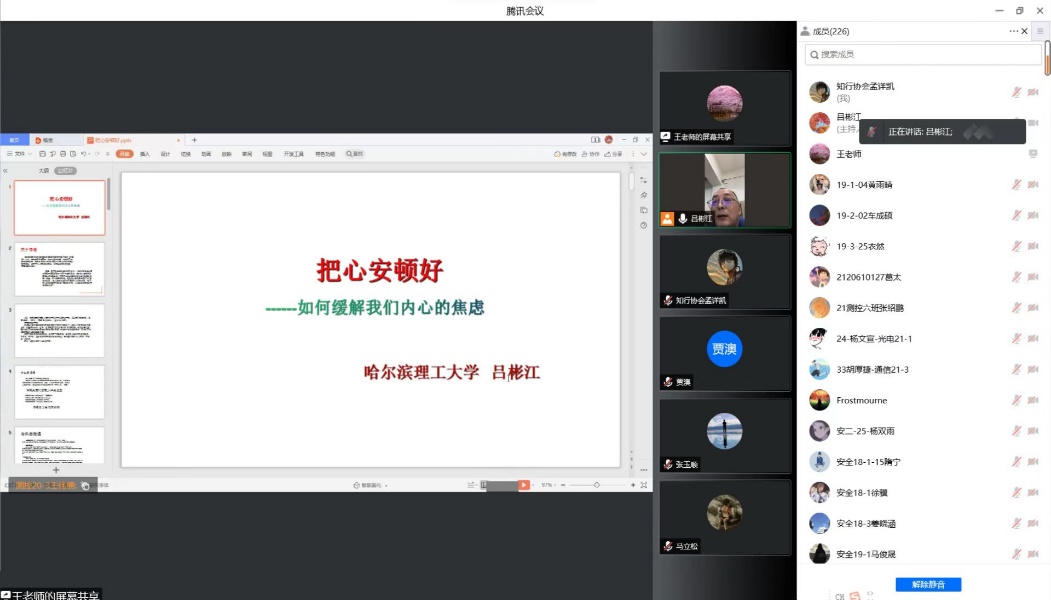
Task: Click the screen share icon beside 王老师
Action: pyautogui.click(x=1032, y=154)
